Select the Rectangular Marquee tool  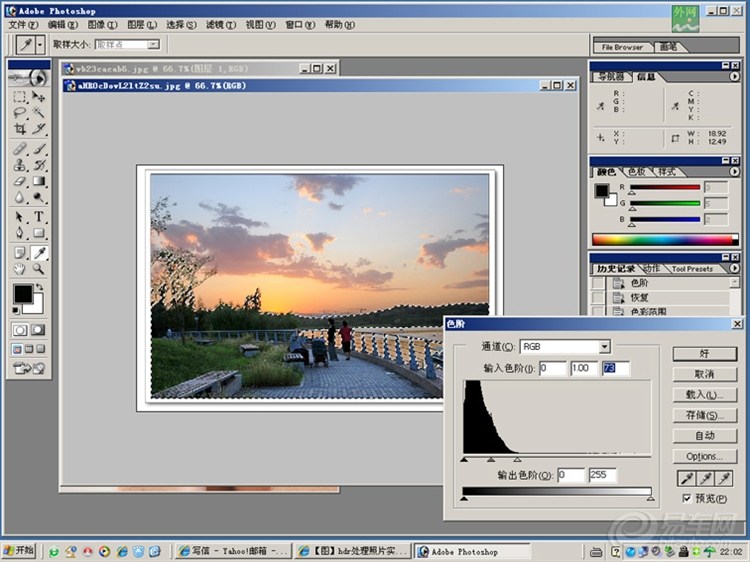tap(20, 97)
